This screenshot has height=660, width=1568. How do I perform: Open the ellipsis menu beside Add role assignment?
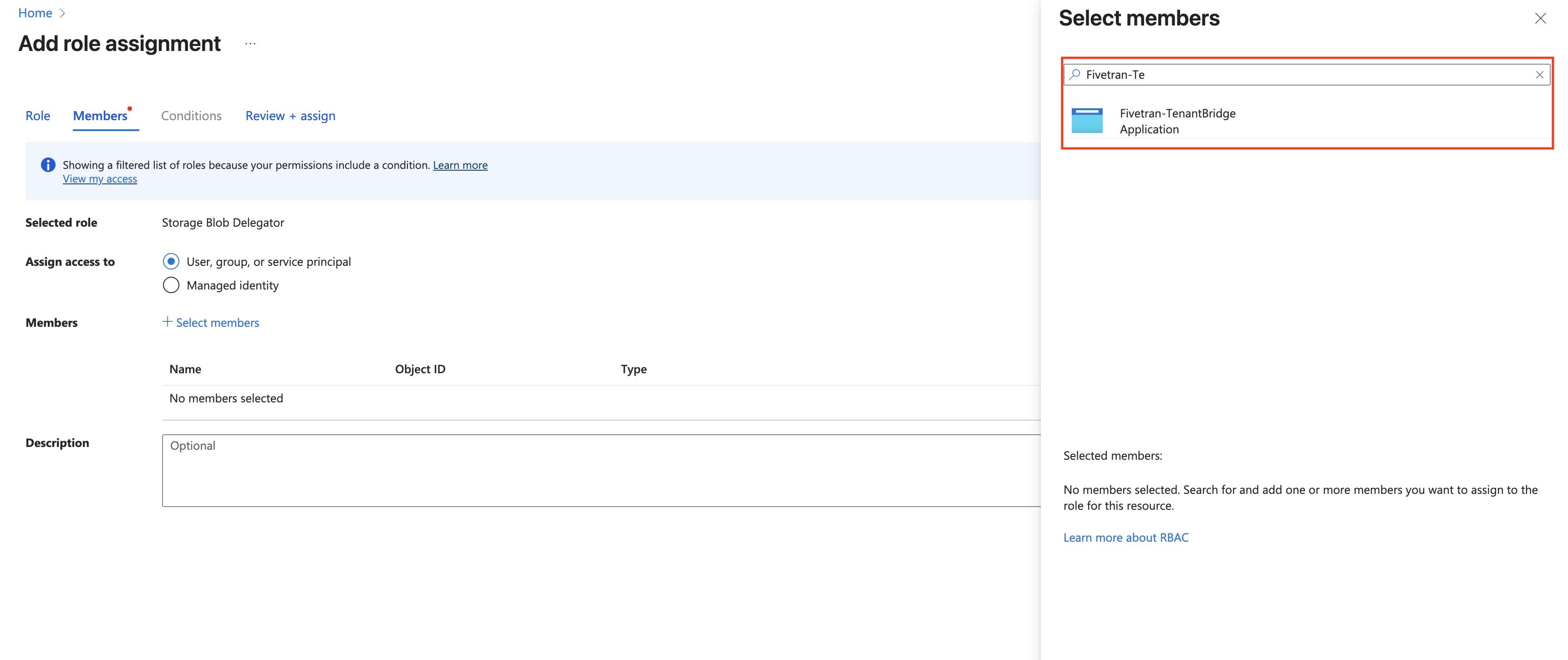(x=250, y=44)
